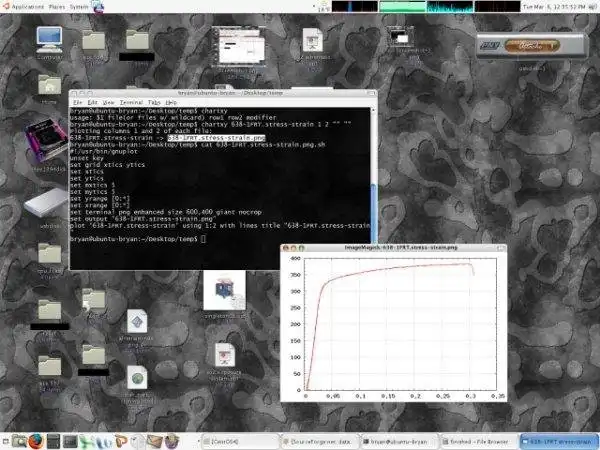Image resolution: width=600 pixels, height=450 pixels.
Task: Switch to the File Browser taskbar window
Action: (479, 442)
